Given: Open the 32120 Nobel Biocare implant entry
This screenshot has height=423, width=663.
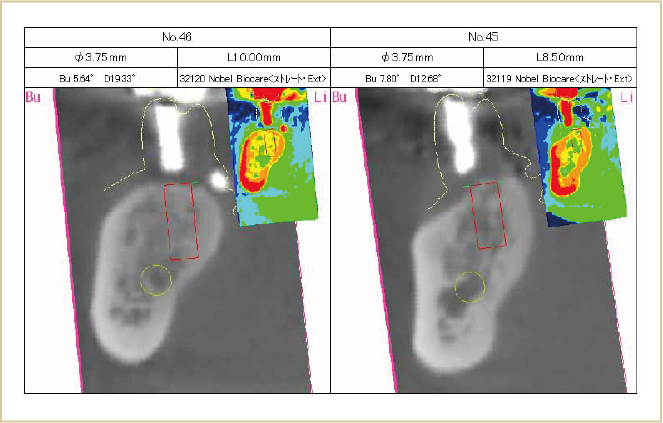Looking at the screenshot, I should pyautogui.click(x=253, y=77).
